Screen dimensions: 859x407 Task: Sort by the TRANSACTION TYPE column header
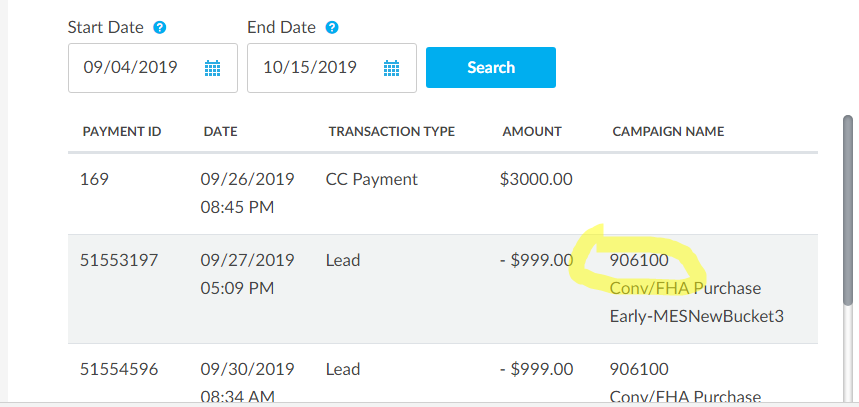pos(392,131)
